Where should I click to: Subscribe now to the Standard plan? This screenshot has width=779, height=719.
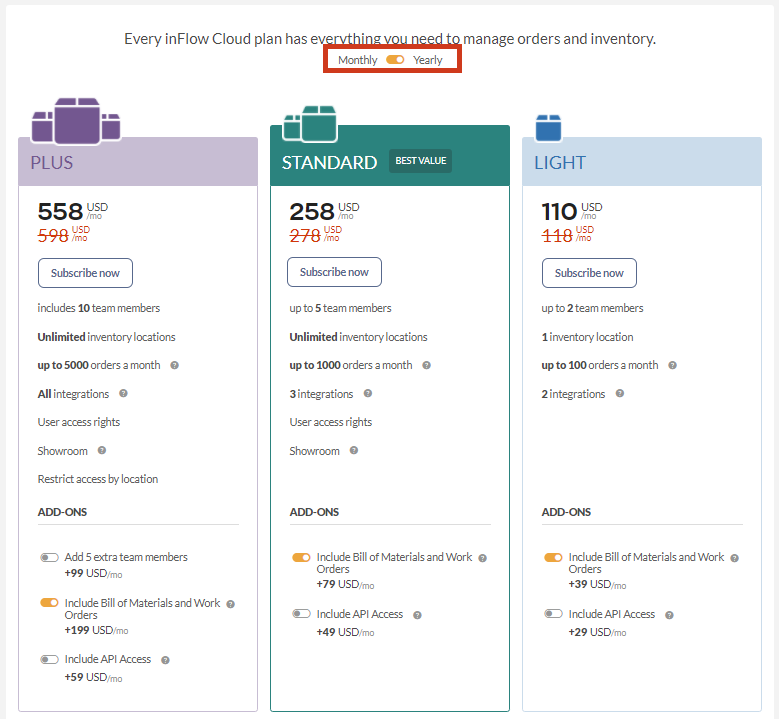[334, 272]
